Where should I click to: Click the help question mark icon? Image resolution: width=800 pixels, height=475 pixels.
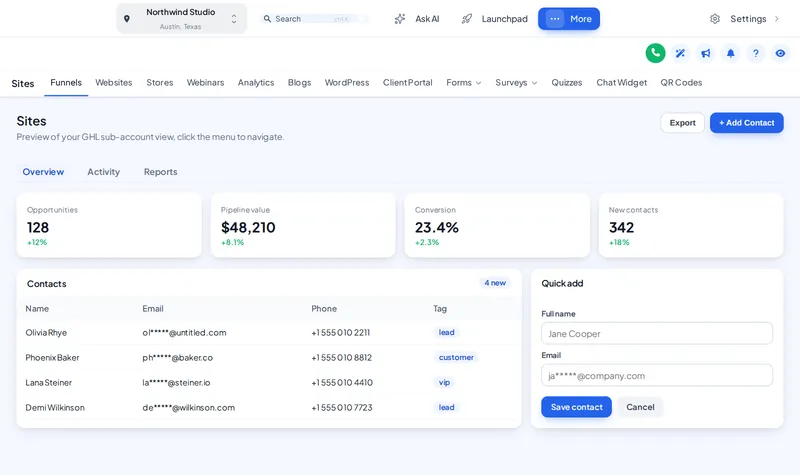[755, 53]
